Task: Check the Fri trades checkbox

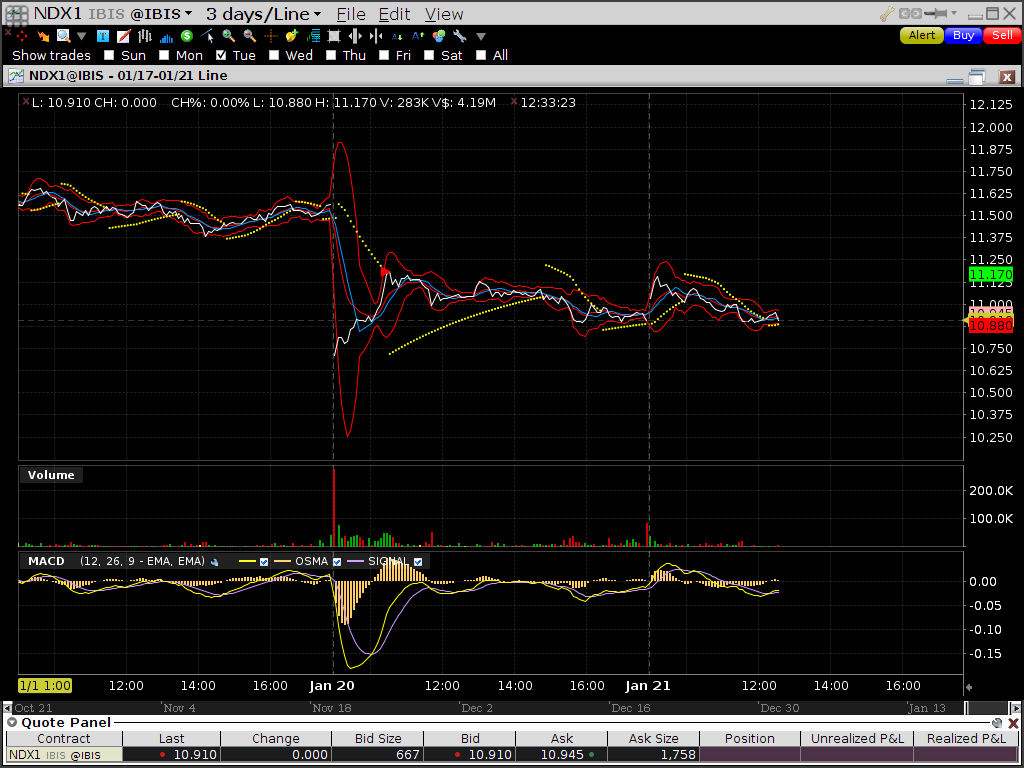Action: pos(384,56)
